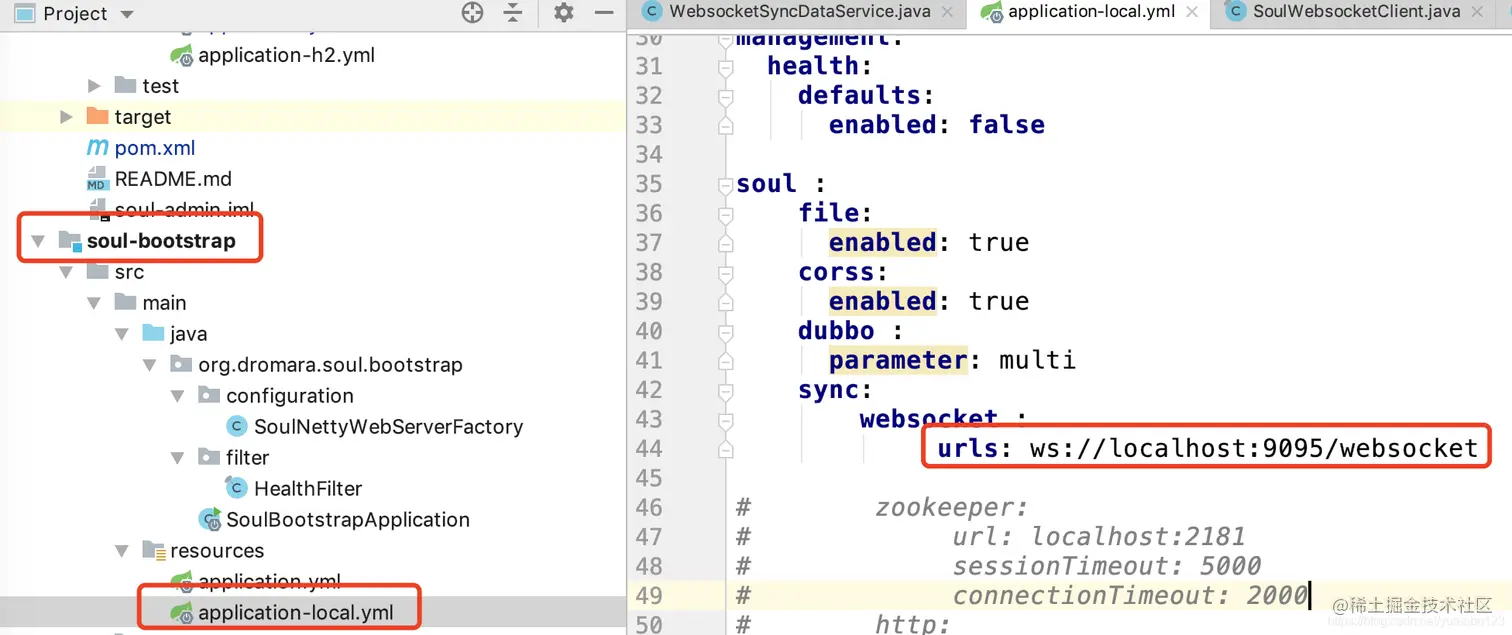Fold the dubbo block at line 40
The image size is (1512, 635).
click(x=725, y=331)
